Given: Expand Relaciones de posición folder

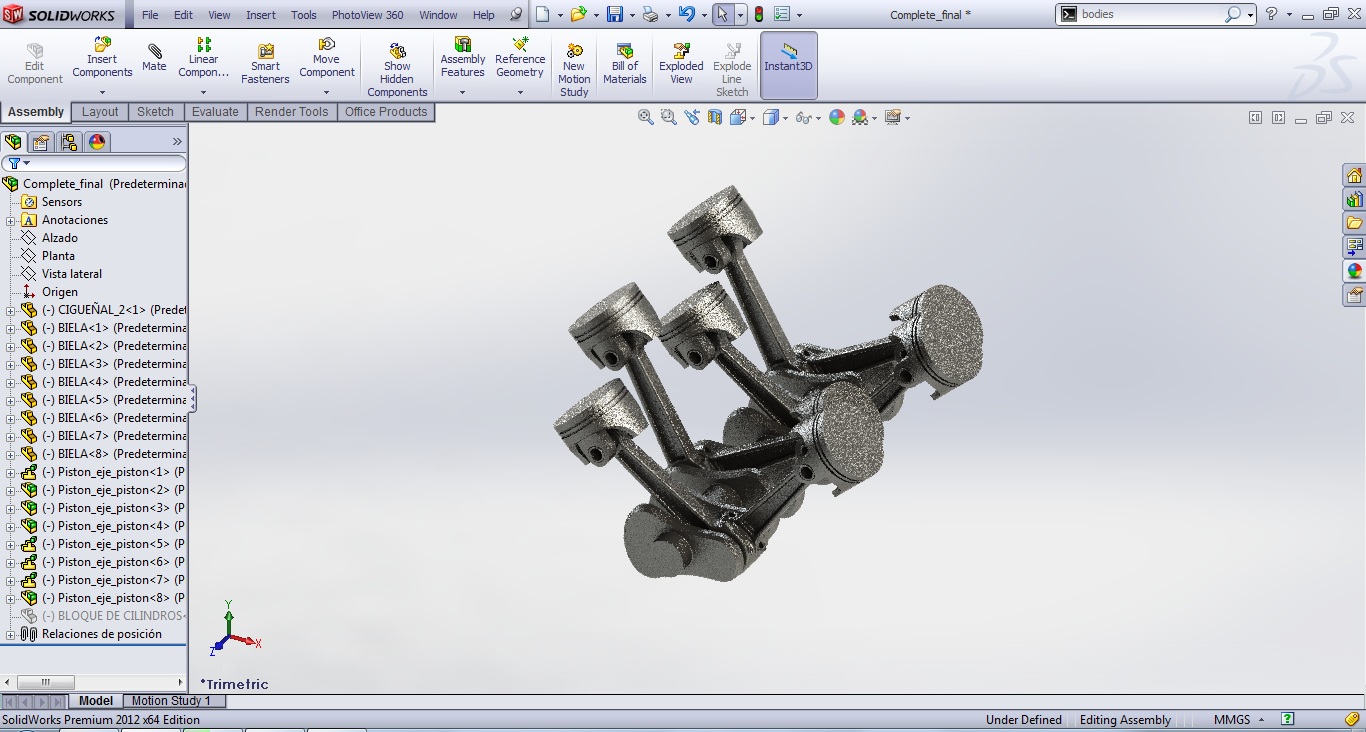Looking at the screenshot, I should (x=10, y=635).
